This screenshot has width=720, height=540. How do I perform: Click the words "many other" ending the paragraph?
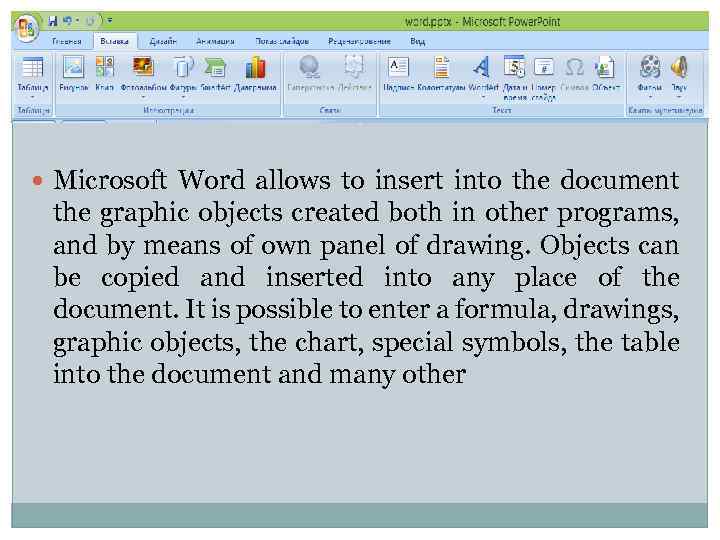click(398, 374)
